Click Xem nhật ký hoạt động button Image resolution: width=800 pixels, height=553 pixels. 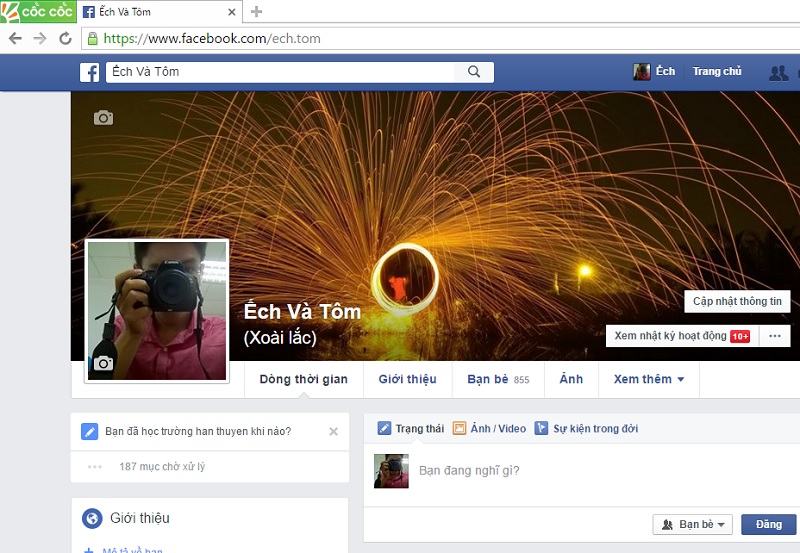[x=682, y=336]
